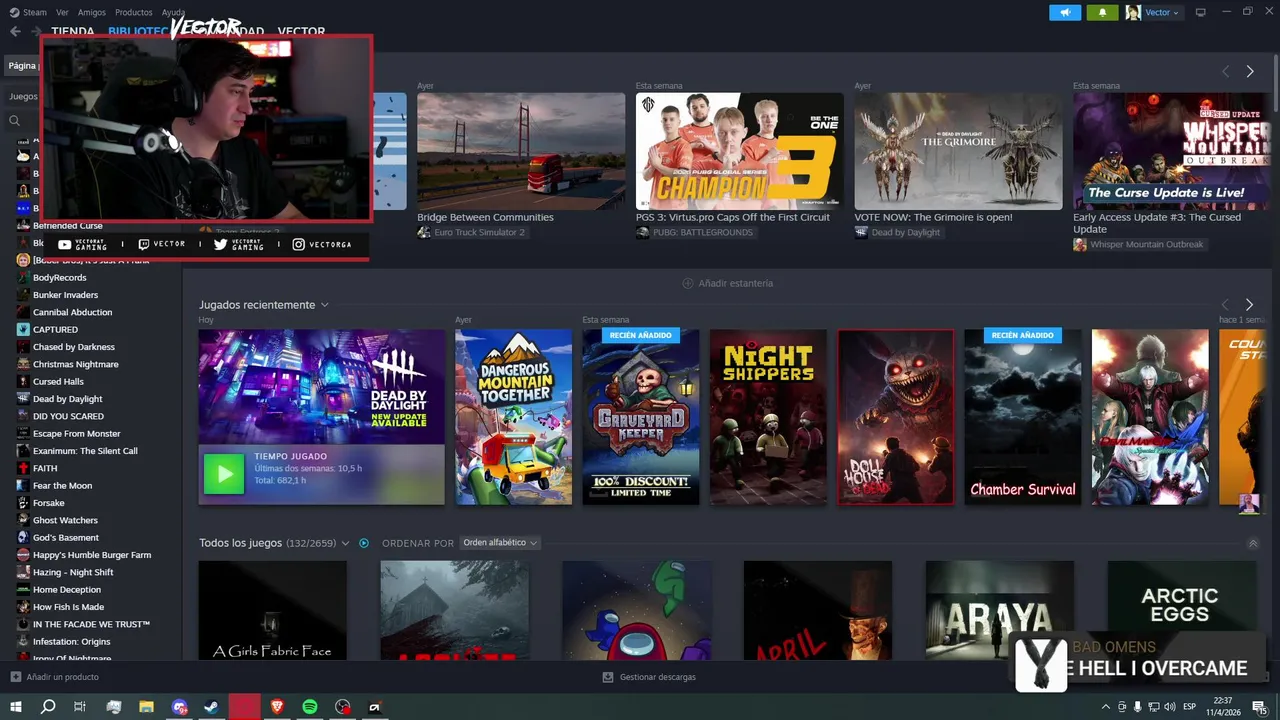Go back with the navigation arrow
Viewport: 1280px width, 720px height.
[x=15, y=31]
